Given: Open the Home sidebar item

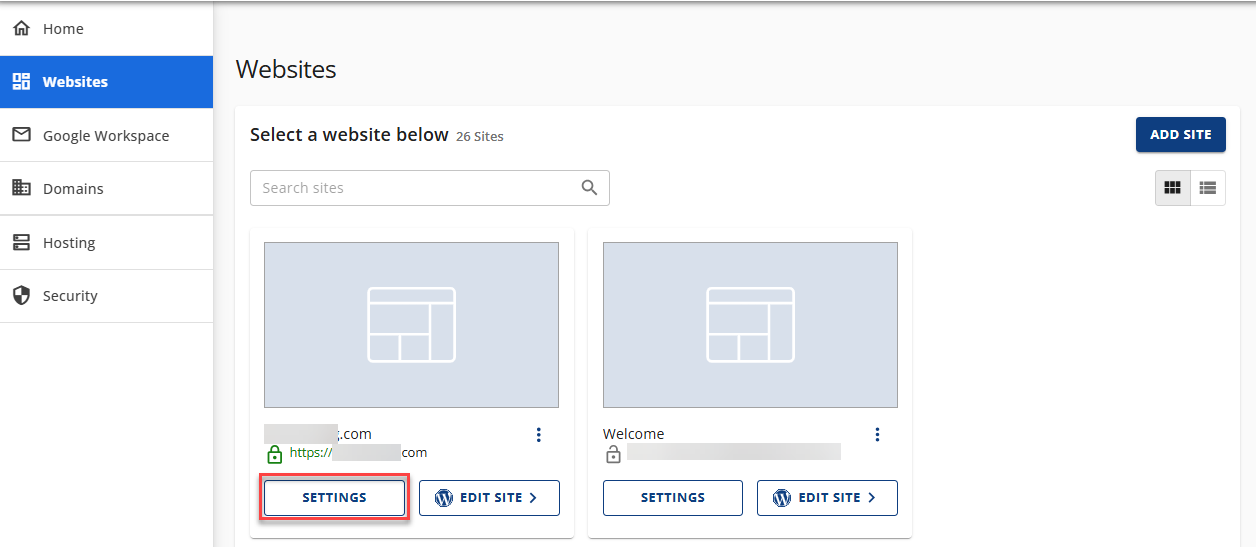Looking at the screenshot, I should click(106, 29).
